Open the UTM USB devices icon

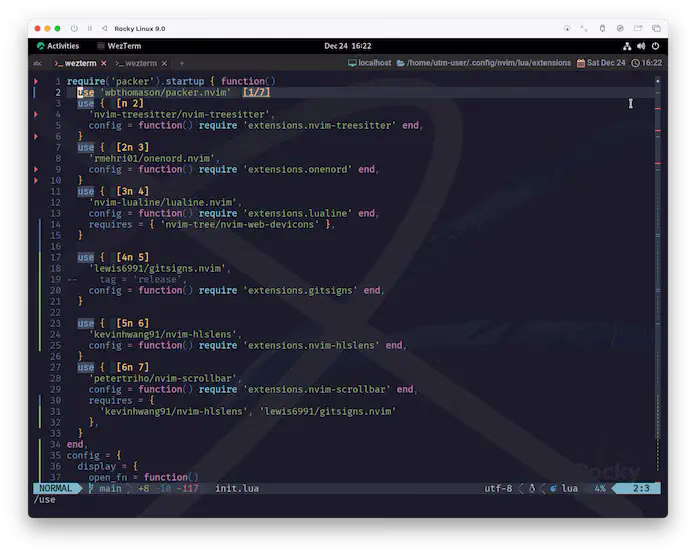602,28
